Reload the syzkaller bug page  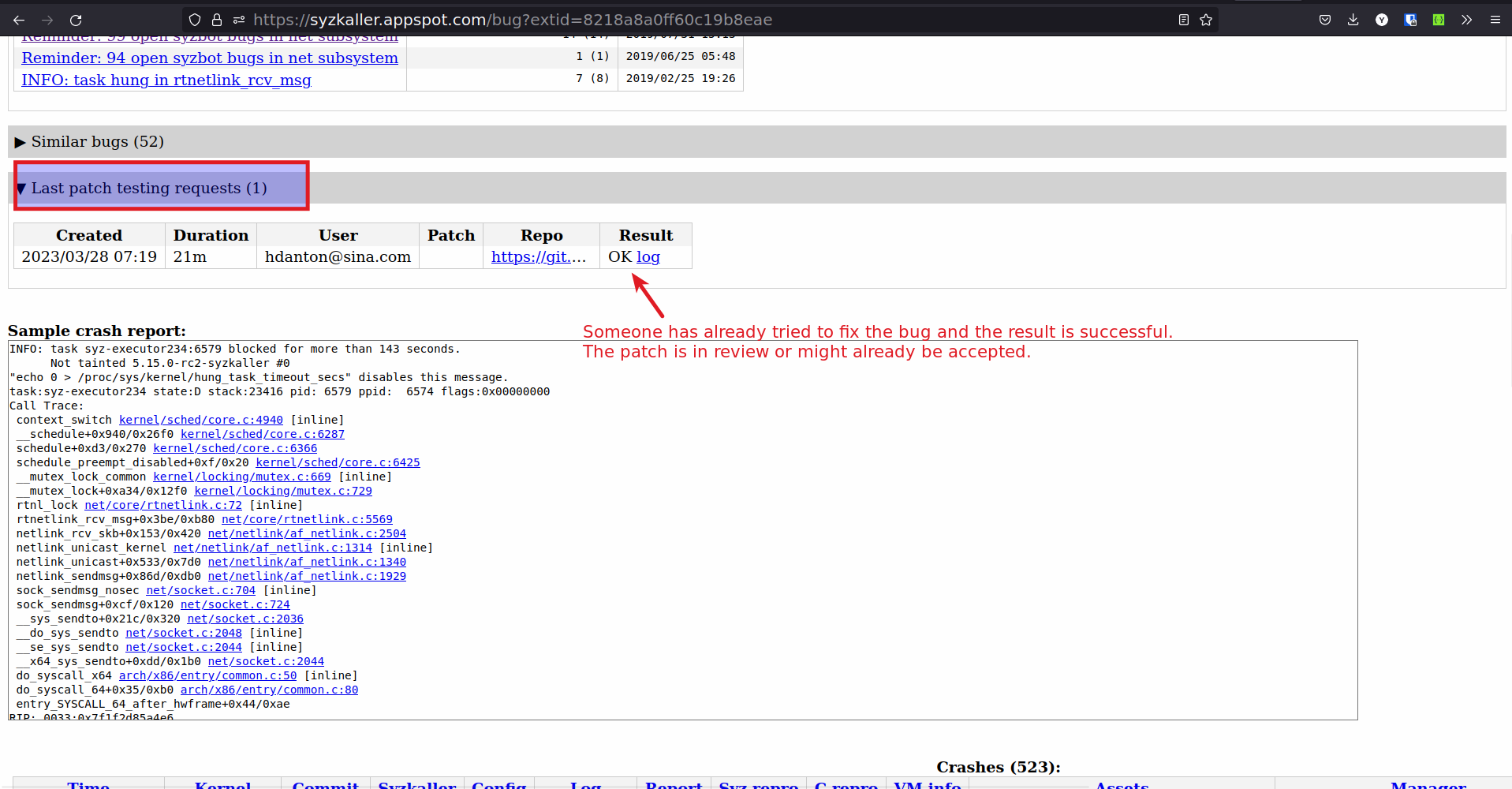(x=76, y=20)
